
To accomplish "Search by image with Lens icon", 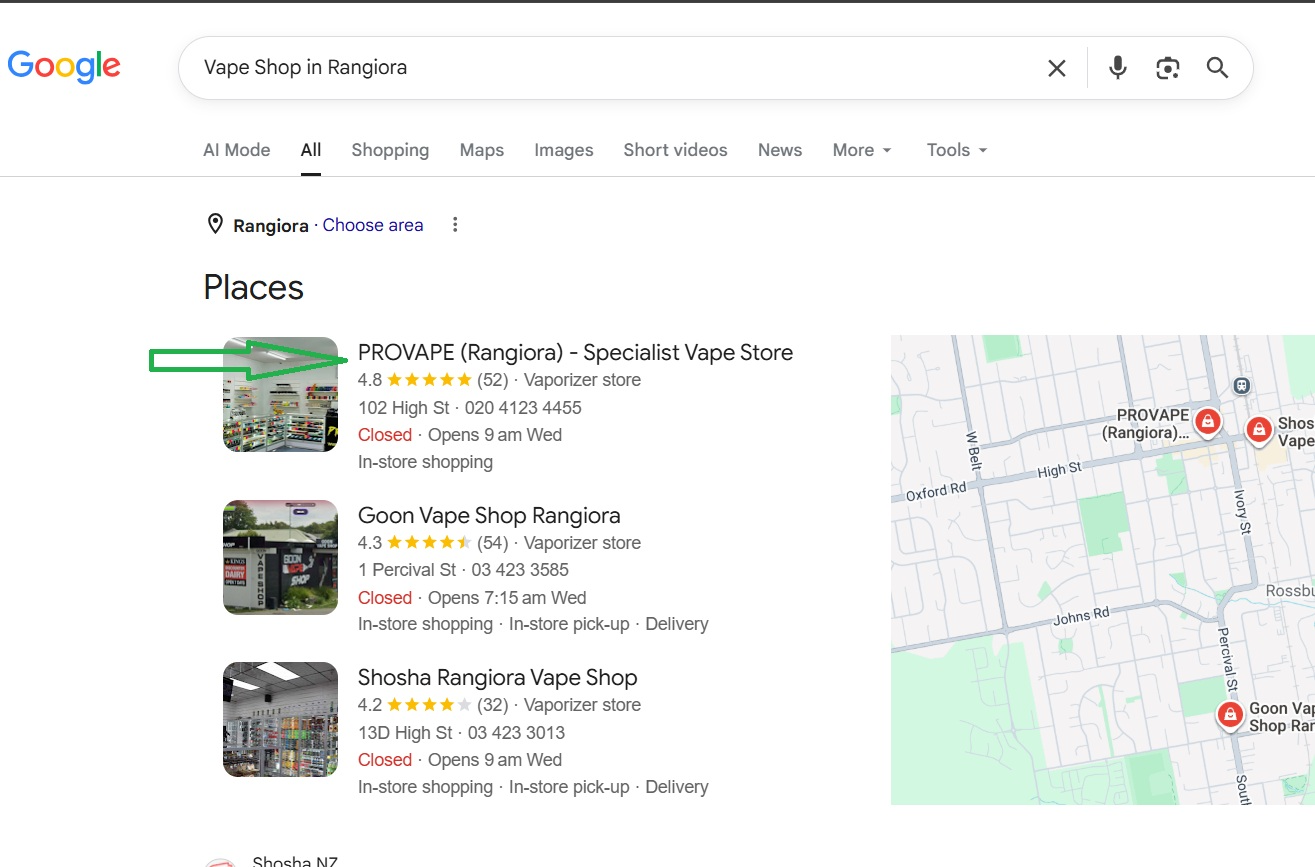I will [x=1167, y=68].
